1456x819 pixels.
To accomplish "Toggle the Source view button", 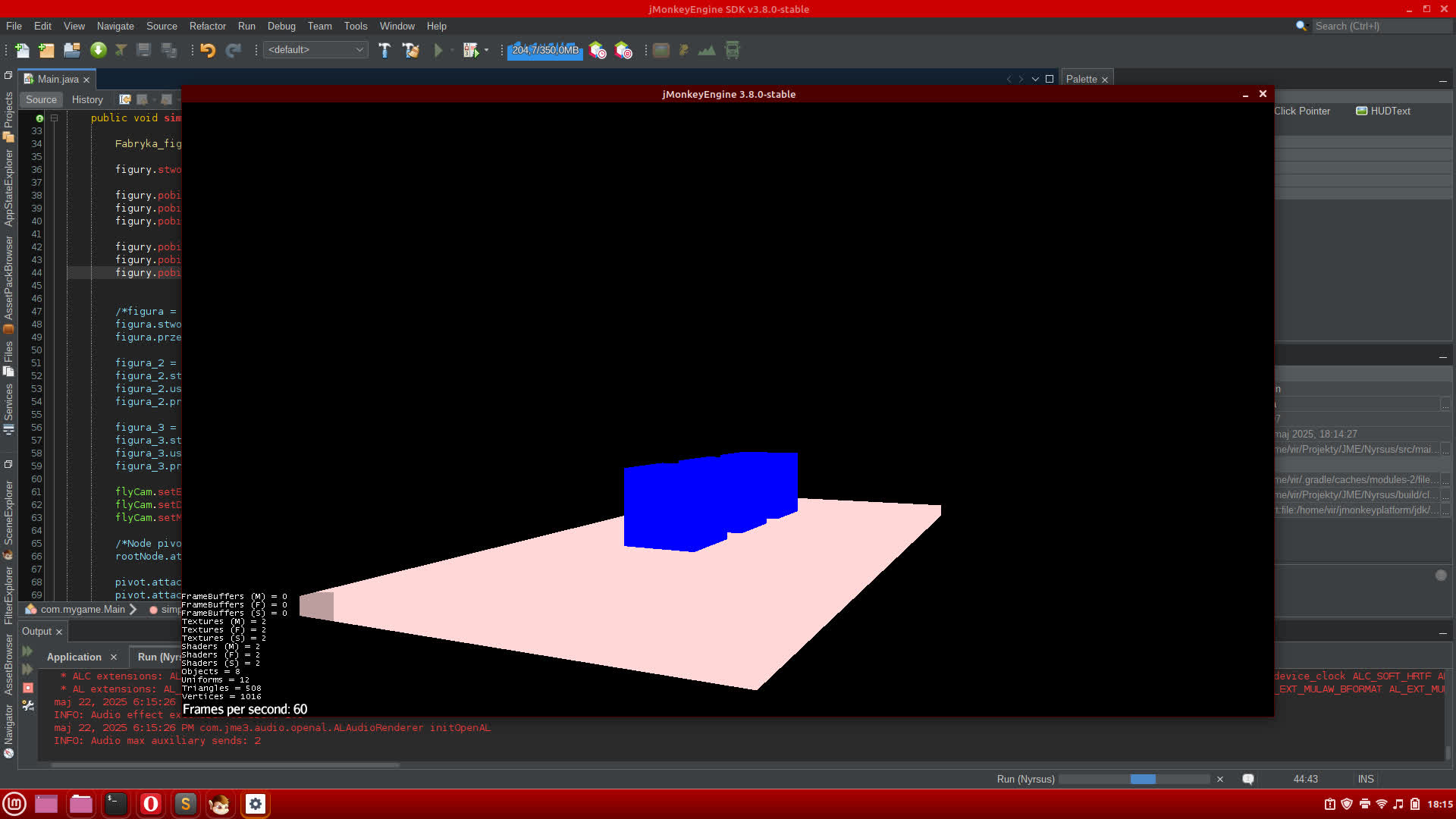I will point(41,99).
